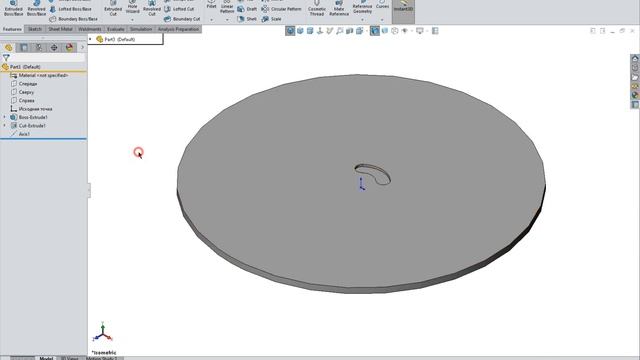Image resolution: width=640 pixels, height=360 pixels.
Task: Select the Scale feature
Action: (x=271, y=19)
